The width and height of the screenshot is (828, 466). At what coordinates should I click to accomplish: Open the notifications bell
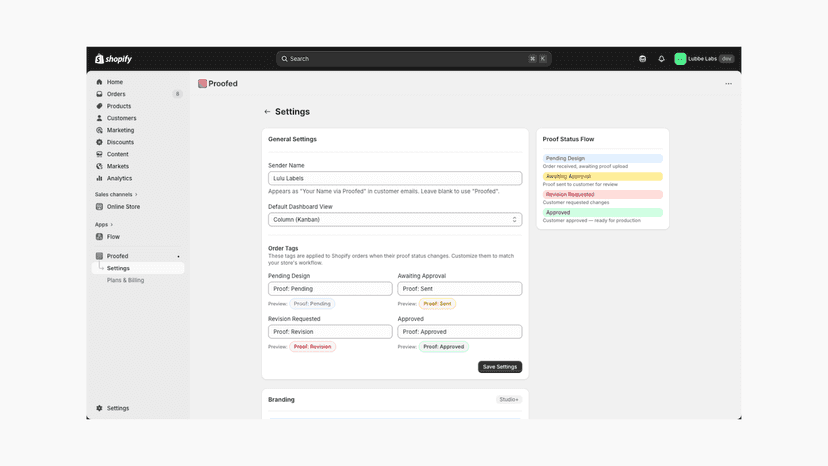661,59
